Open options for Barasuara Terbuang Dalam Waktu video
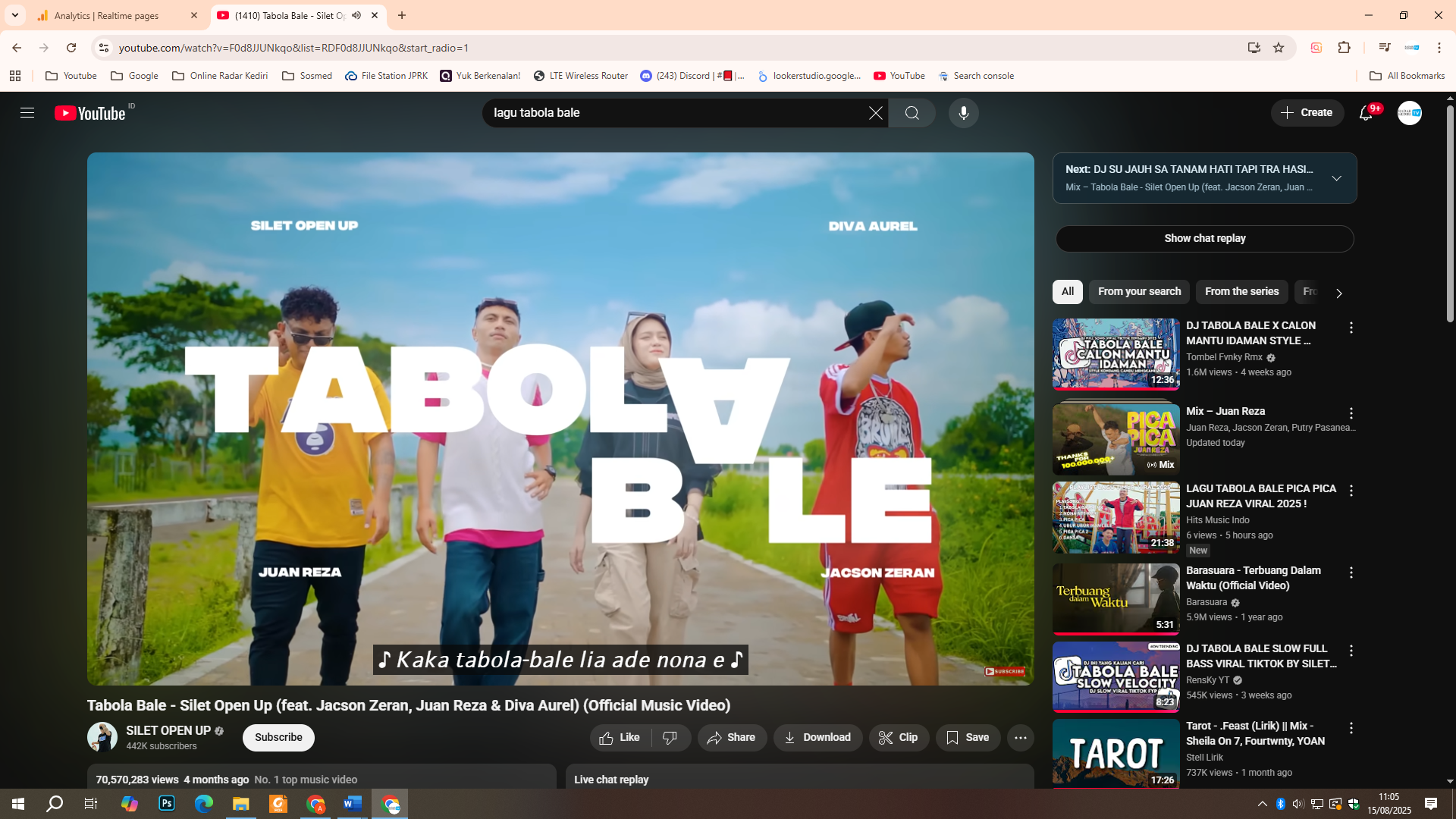The height and width of the screenshot is (819, 1456). 1351,573
